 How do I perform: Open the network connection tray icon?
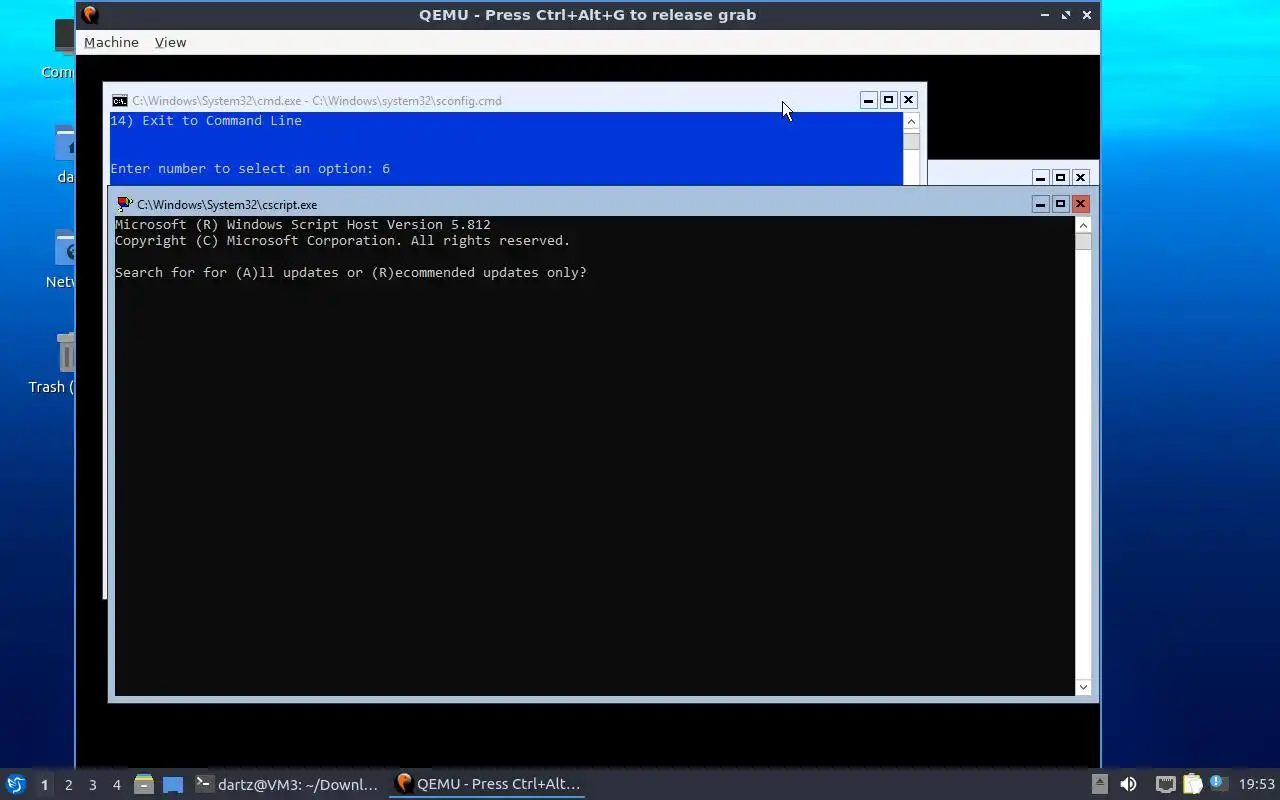(x=1165, y=784)
